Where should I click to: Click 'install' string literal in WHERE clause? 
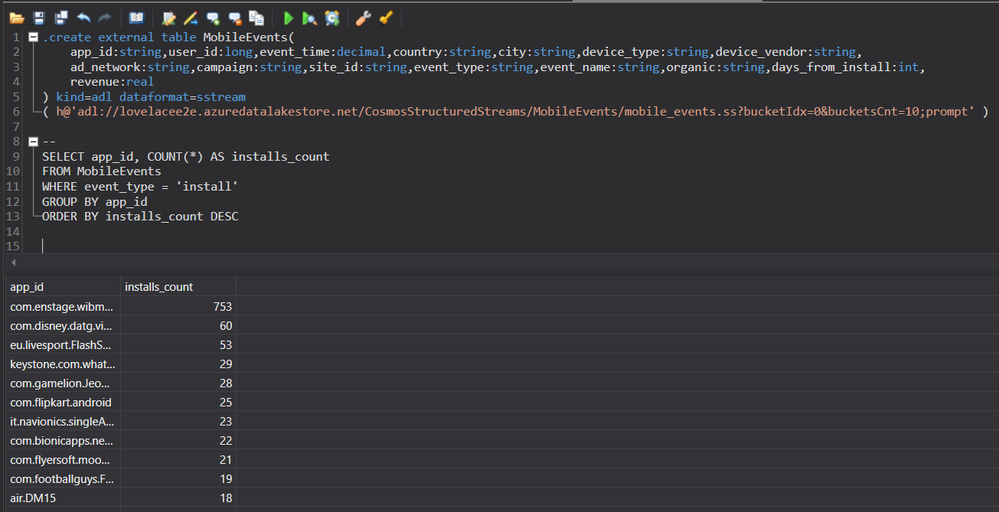206,186
